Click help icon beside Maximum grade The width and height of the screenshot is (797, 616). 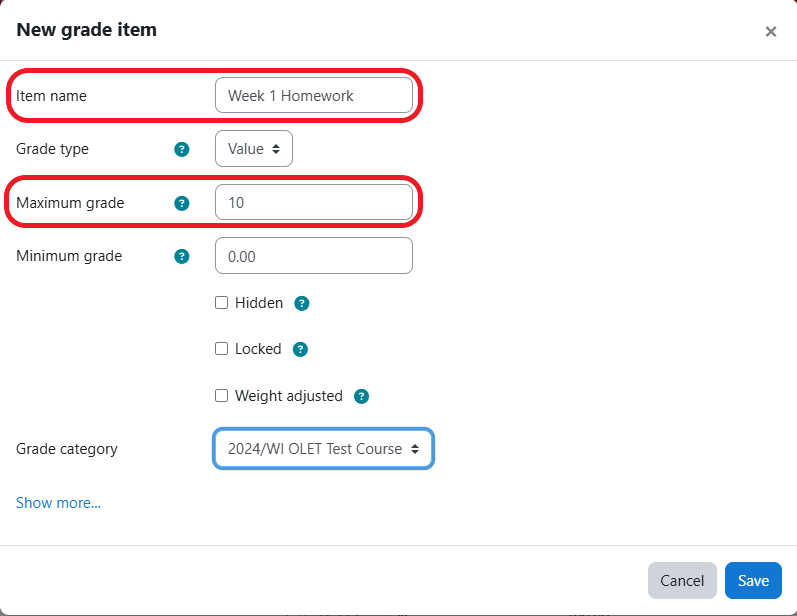point(181,203)
